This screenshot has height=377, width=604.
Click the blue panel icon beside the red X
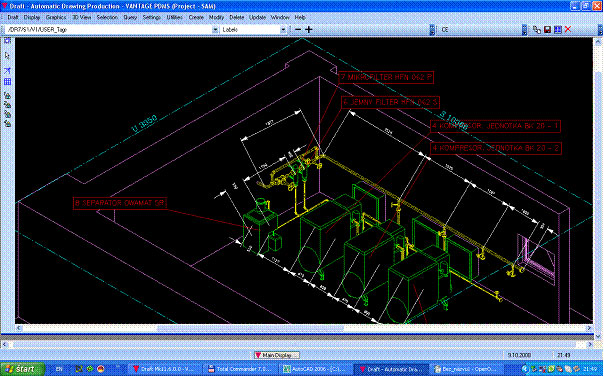[x=558, y=30]
